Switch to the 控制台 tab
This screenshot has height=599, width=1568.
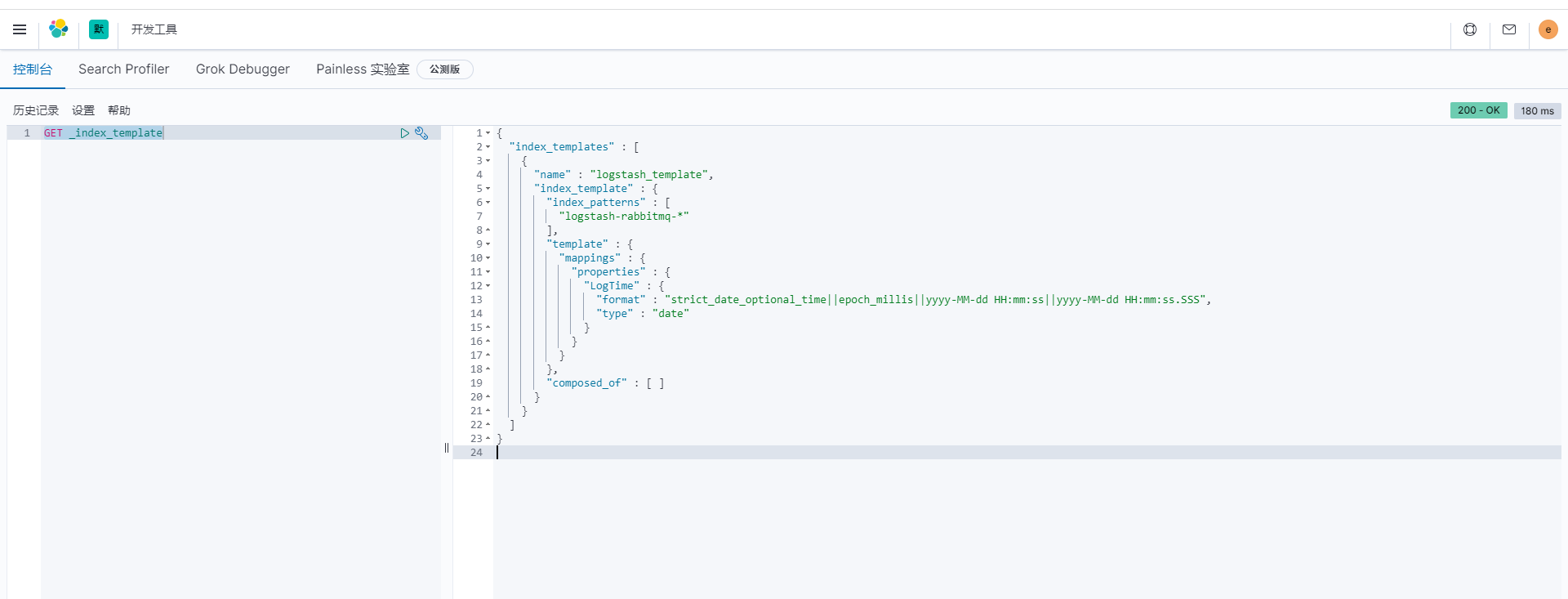33,69
